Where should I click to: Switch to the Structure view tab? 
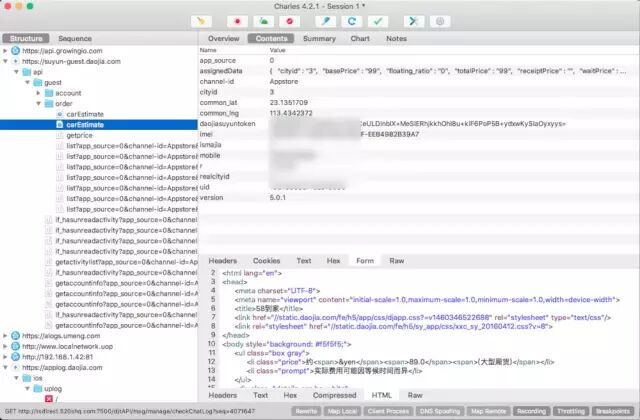pyautogui.click(x=26, y=38)
